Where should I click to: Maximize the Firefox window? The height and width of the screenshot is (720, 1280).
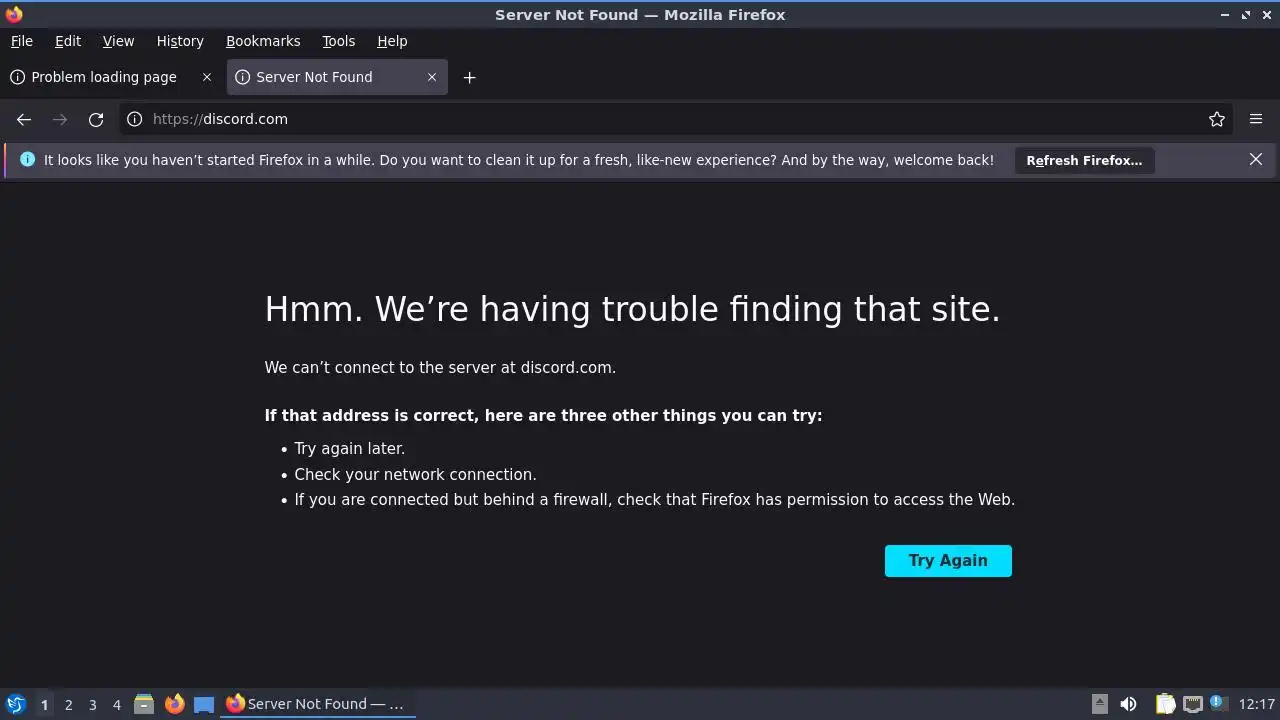(x=1246, y=15)
